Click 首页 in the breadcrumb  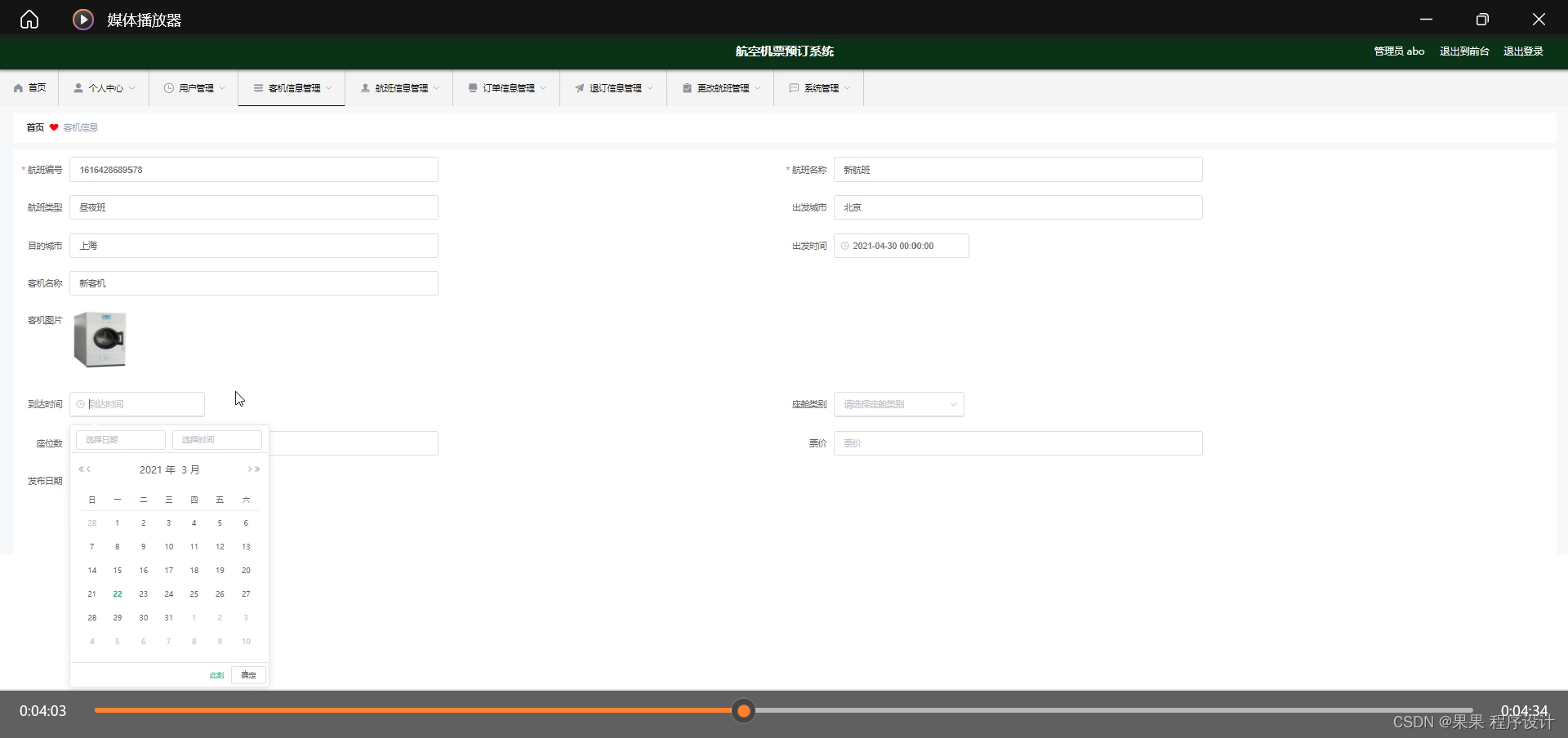35,127
